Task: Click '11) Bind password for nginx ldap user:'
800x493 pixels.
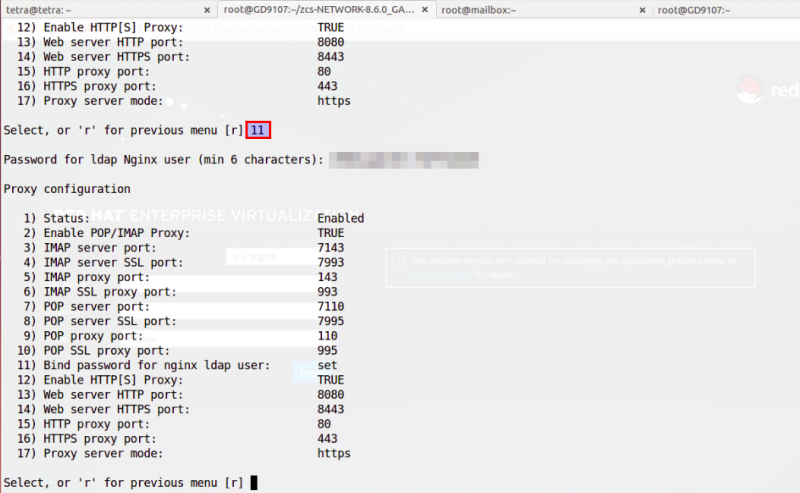Action: 143,365
